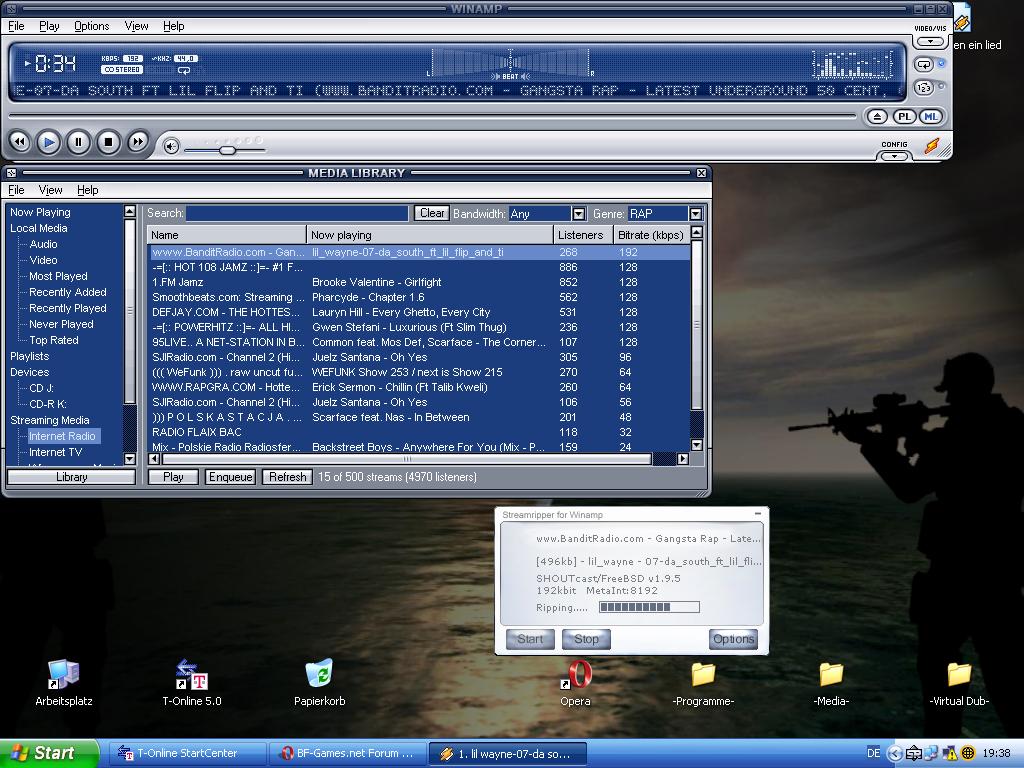Open the Winamp View menu
The height and width of the screenshot is (768, 1024).
pos(136,26)
